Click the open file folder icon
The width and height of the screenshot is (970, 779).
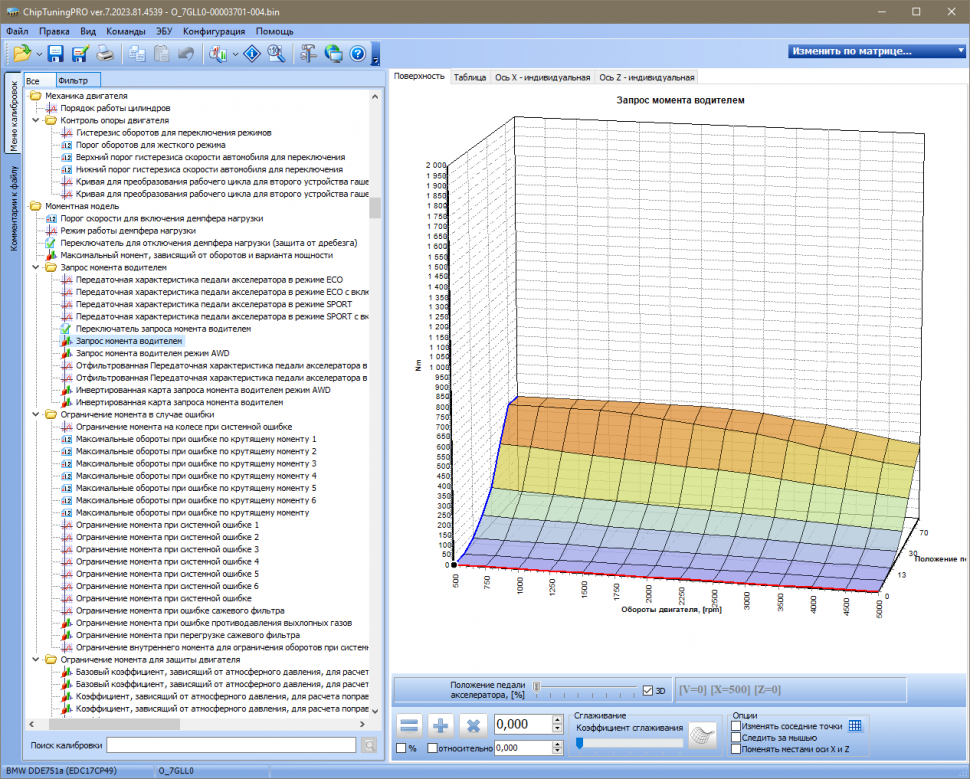(x=21, y=53)
